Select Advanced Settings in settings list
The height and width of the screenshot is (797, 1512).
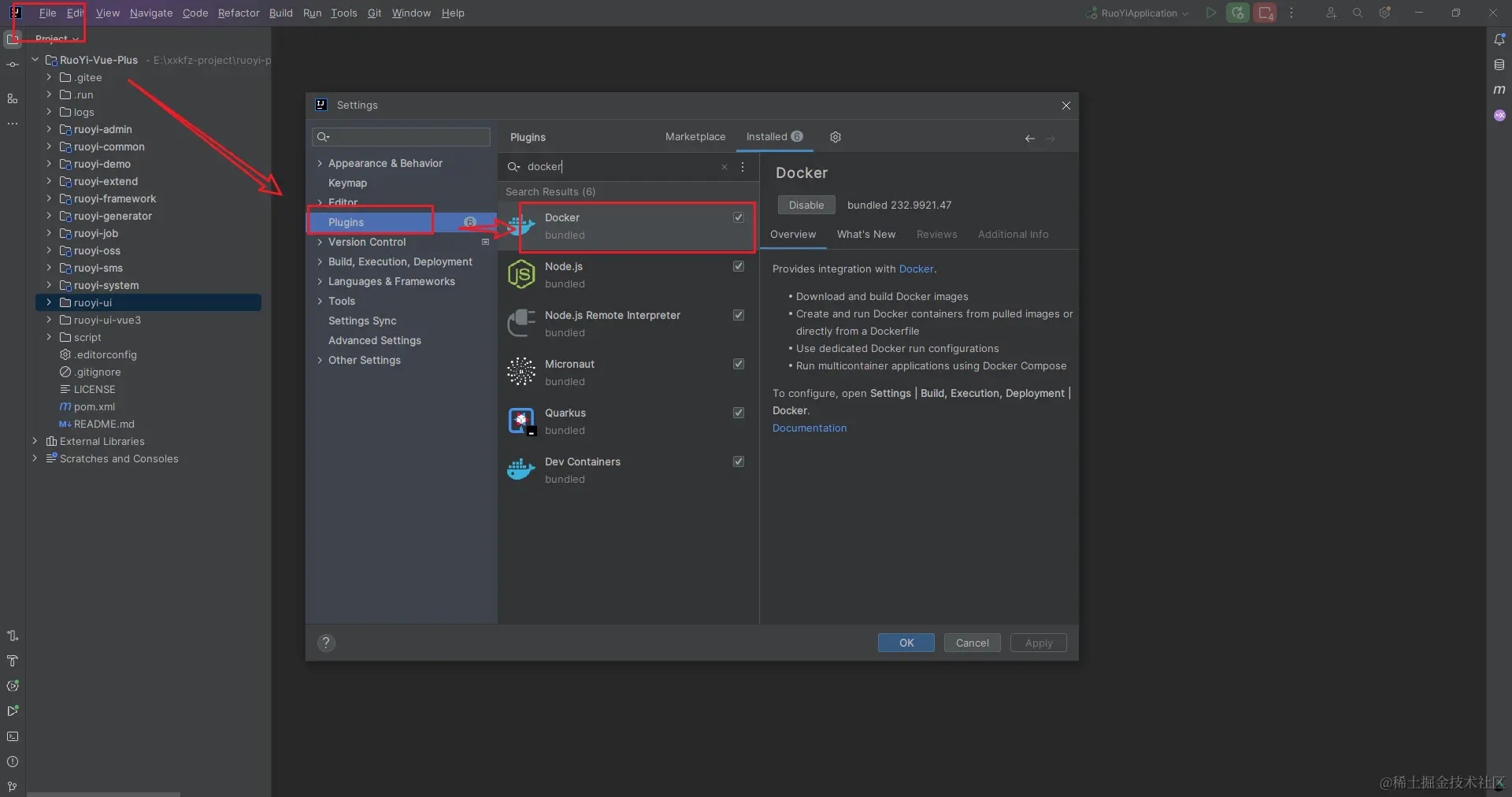click(x=374, y=341)
